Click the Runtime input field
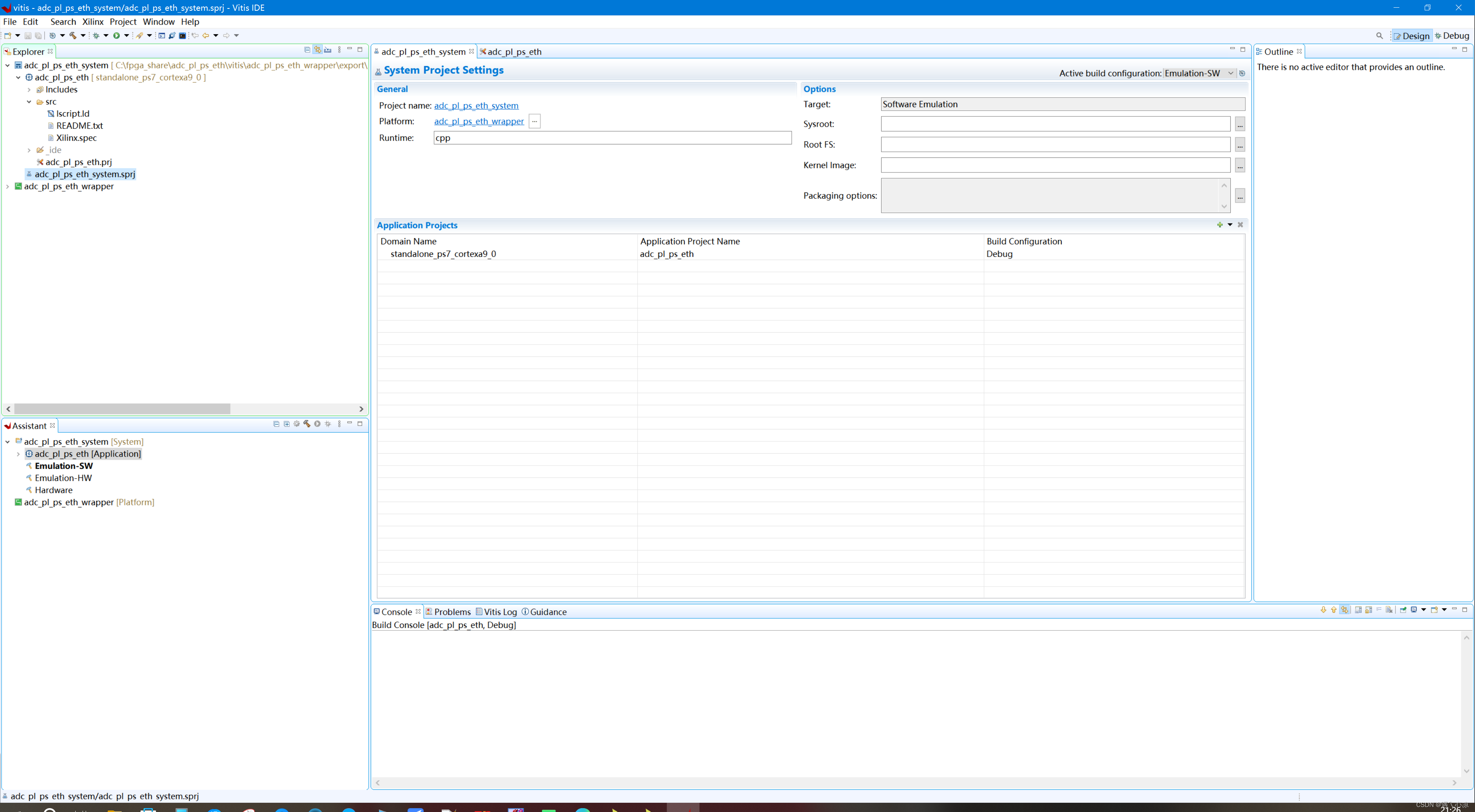Viewport: 1475px width, 812px height. point(613,138)
